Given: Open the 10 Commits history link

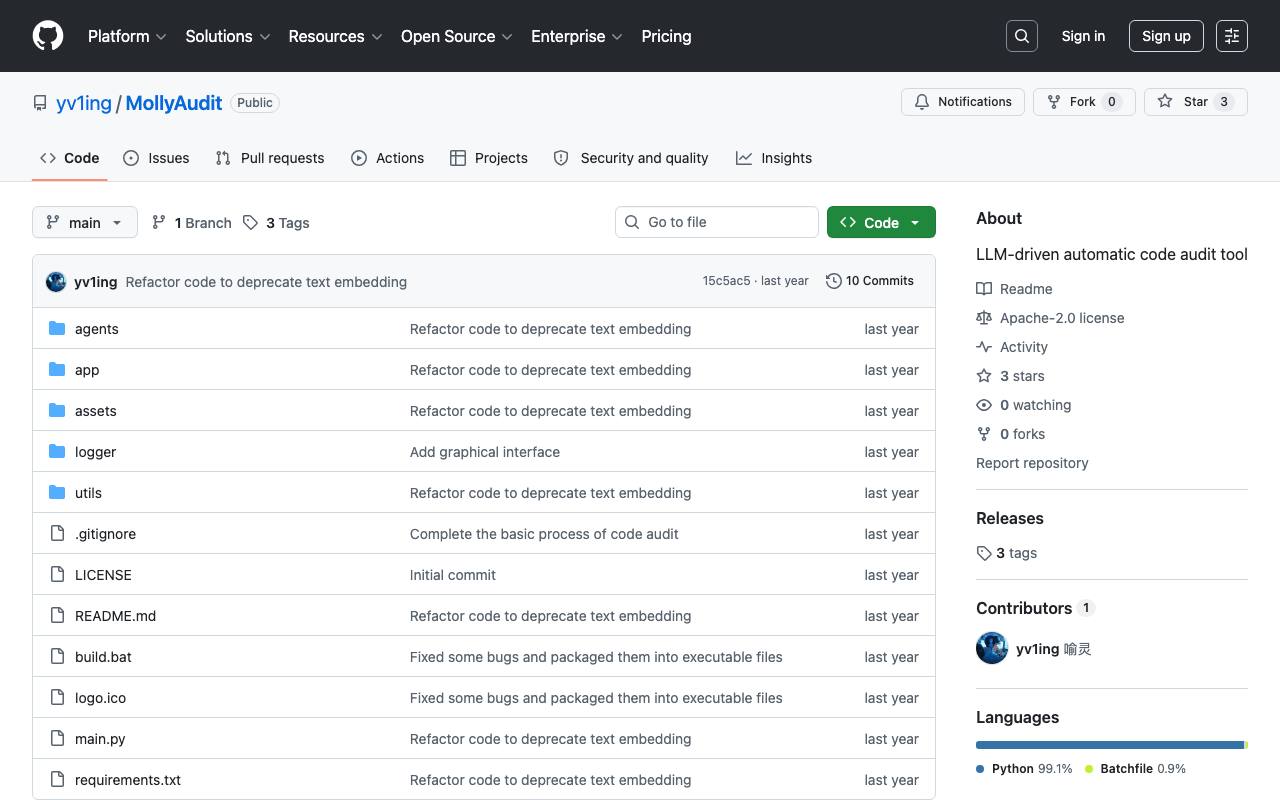Looking at the screenshot, I should click(870, 281).
